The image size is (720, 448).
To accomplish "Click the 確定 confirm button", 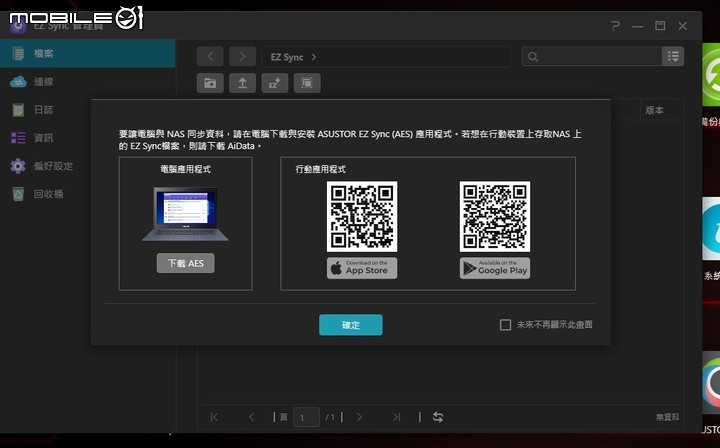I will coord(351,325).
